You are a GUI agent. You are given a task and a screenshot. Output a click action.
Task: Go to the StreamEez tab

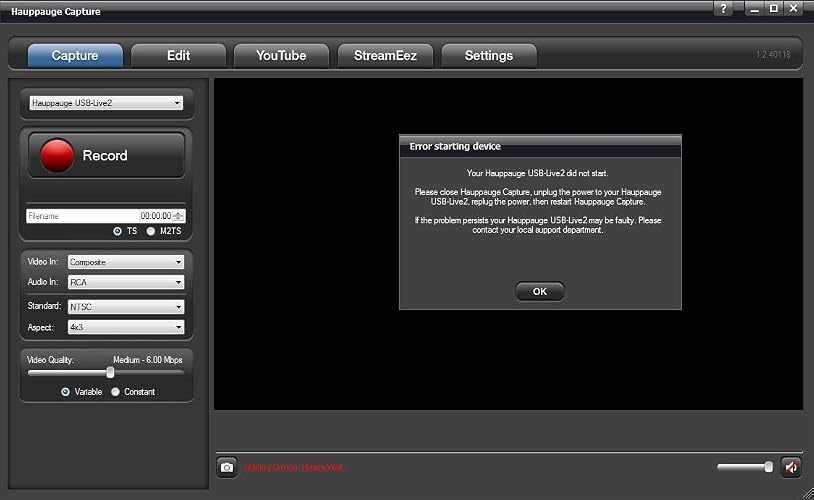coord(385,56)
